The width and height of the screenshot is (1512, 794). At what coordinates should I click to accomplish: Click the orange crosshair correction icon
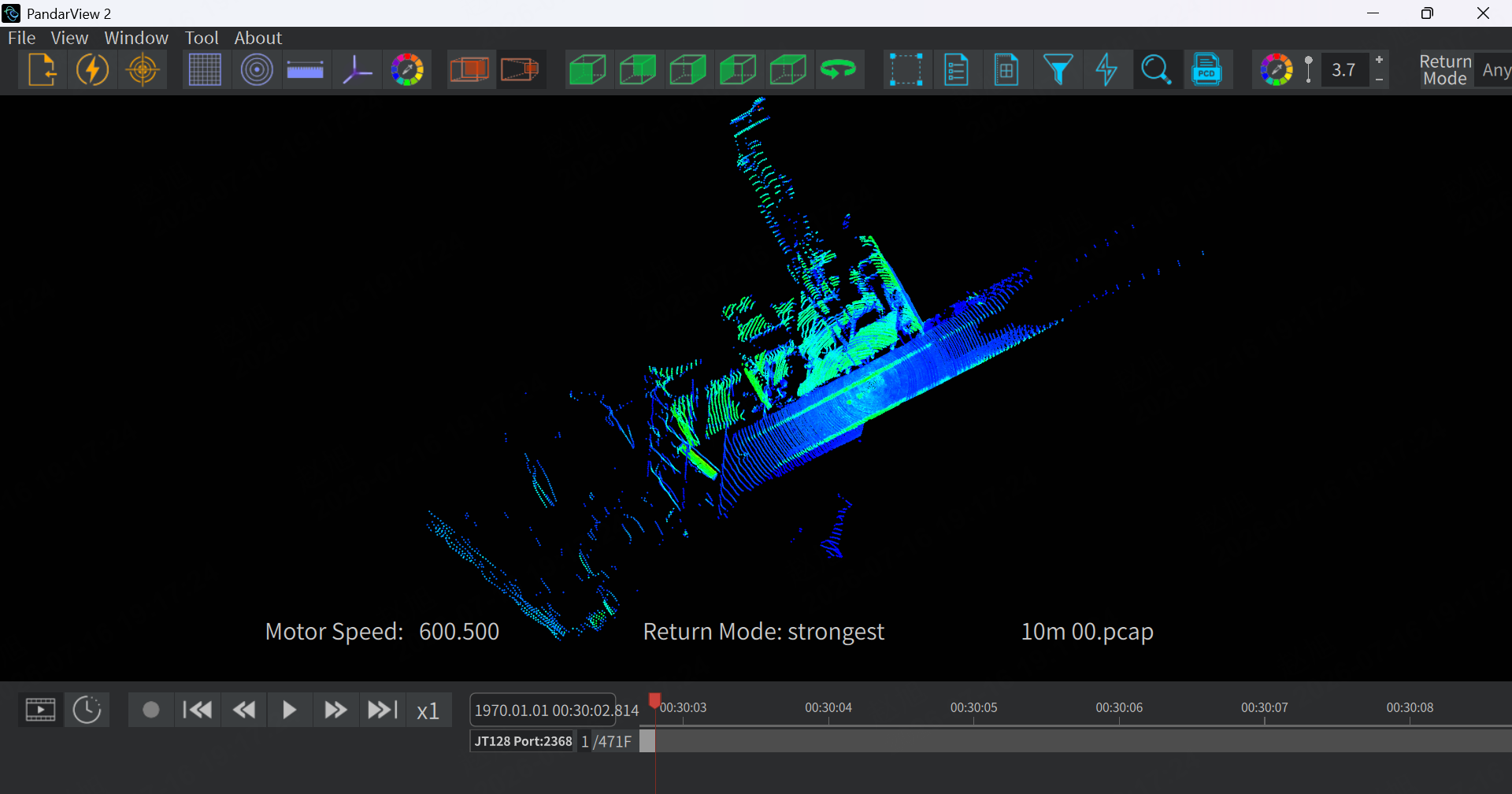(x=143, y=70)
